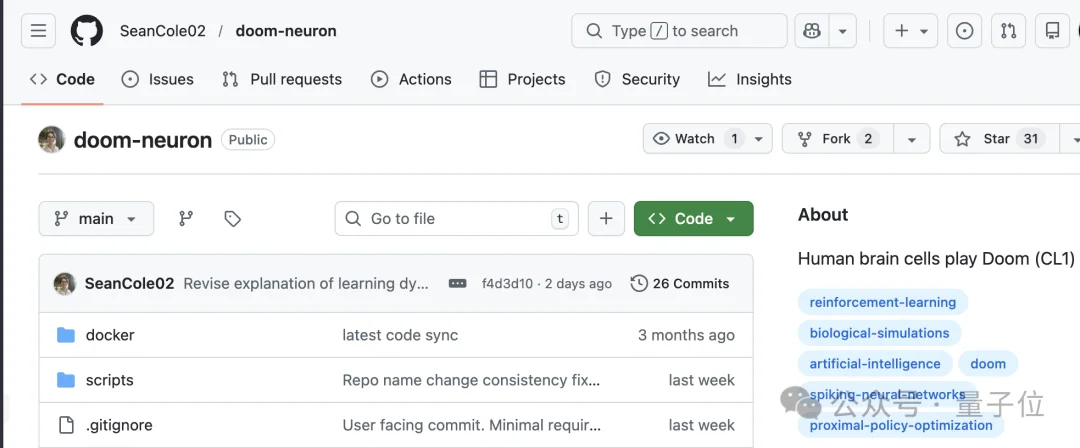Open the Copilot icon in header
Screen dimensions: 1080x448
click(x=810, y=31)
